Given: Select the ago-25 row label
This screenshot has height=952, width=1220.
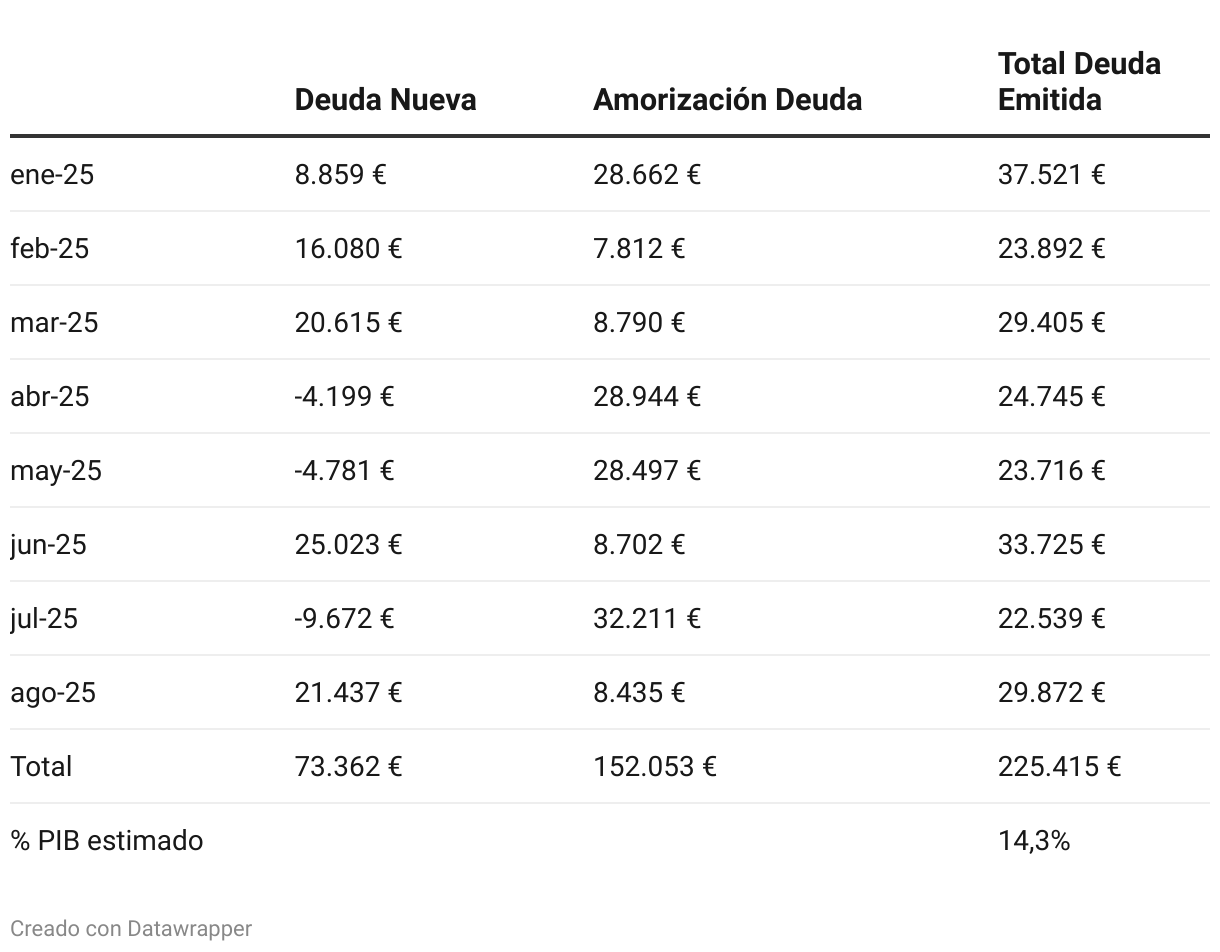Looking at the screenshot, I should pos(53,692).
